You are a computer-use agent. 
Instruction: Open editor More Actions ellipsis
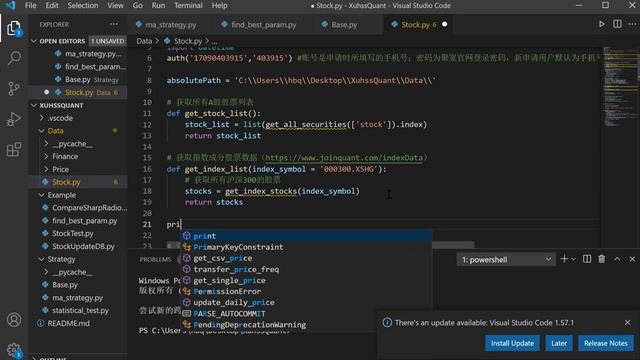[632, 24]
